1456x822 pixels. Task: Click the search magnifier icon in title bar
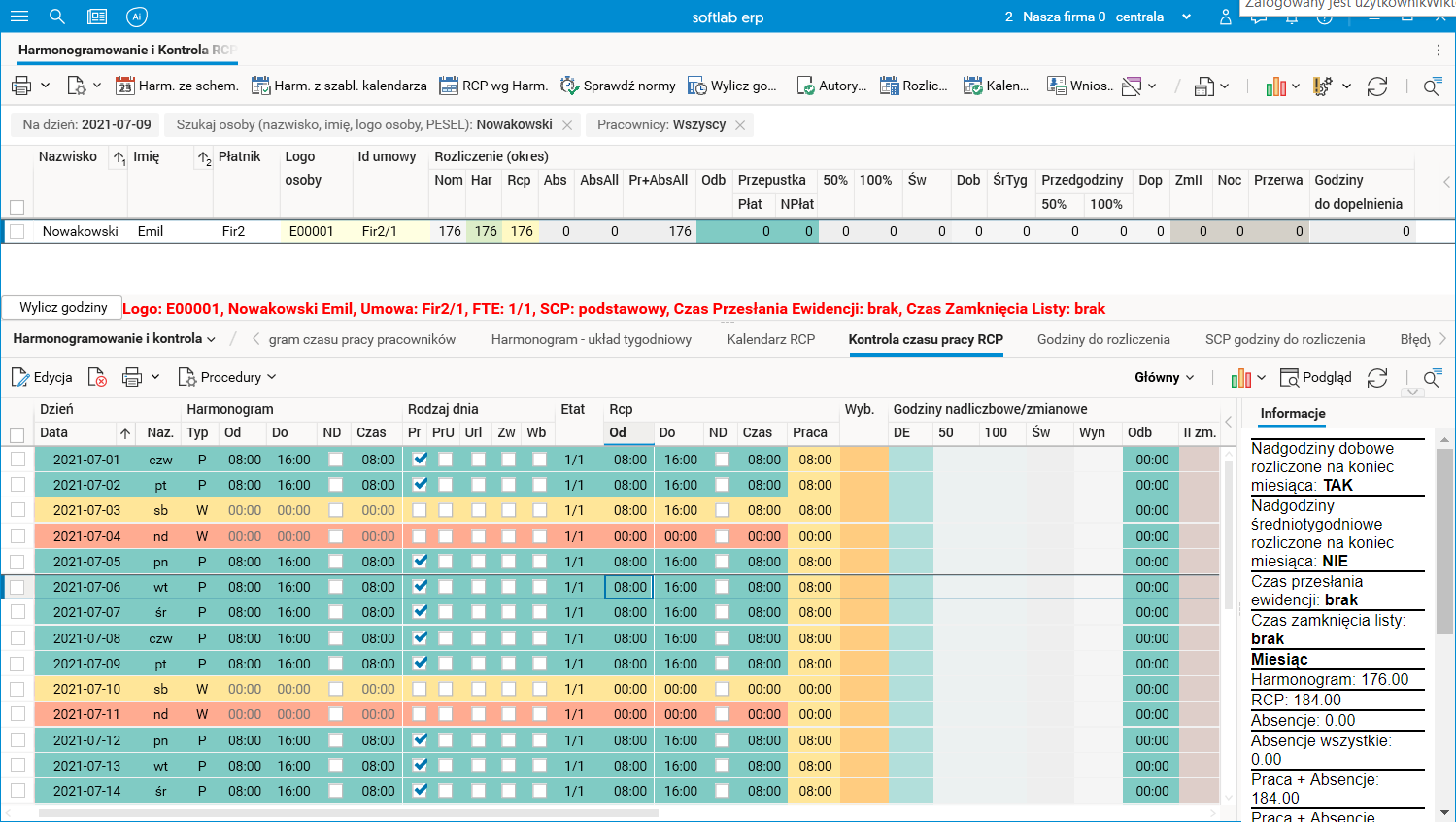[x=57, y=17]
